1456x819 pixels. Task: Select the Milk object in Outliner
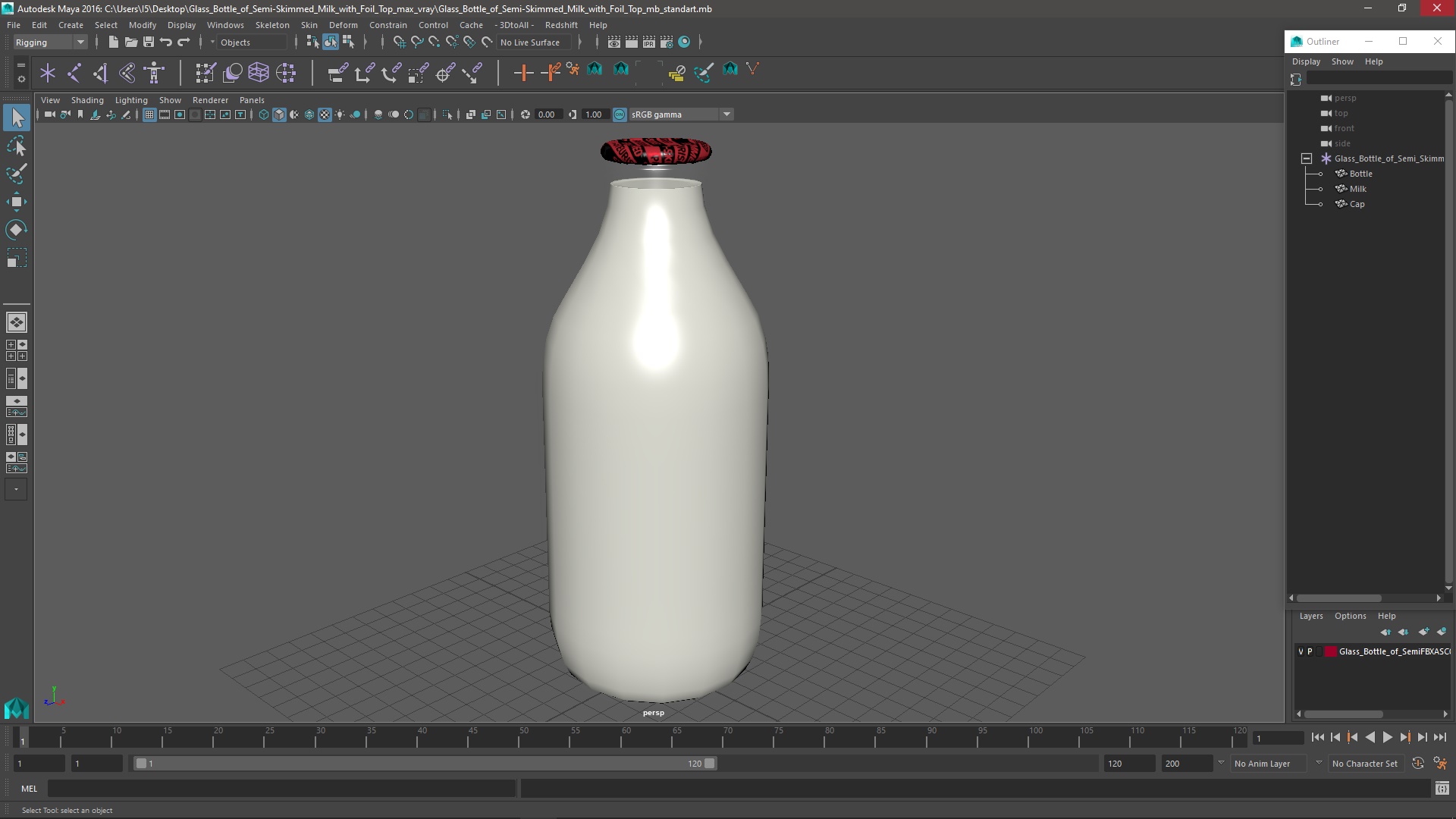tap(1357, 189)
